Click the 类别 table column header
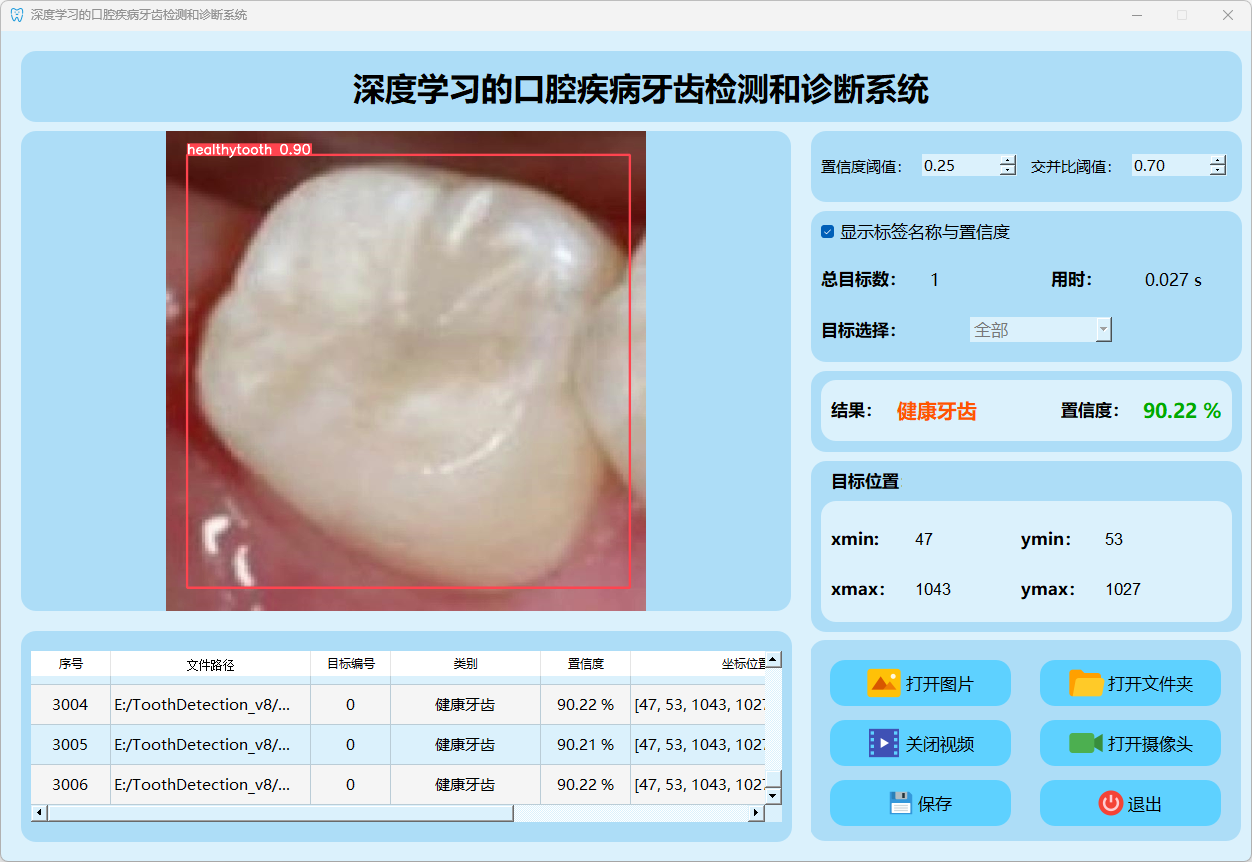Viewport: 1252px width, 862px height. point(465,664)
